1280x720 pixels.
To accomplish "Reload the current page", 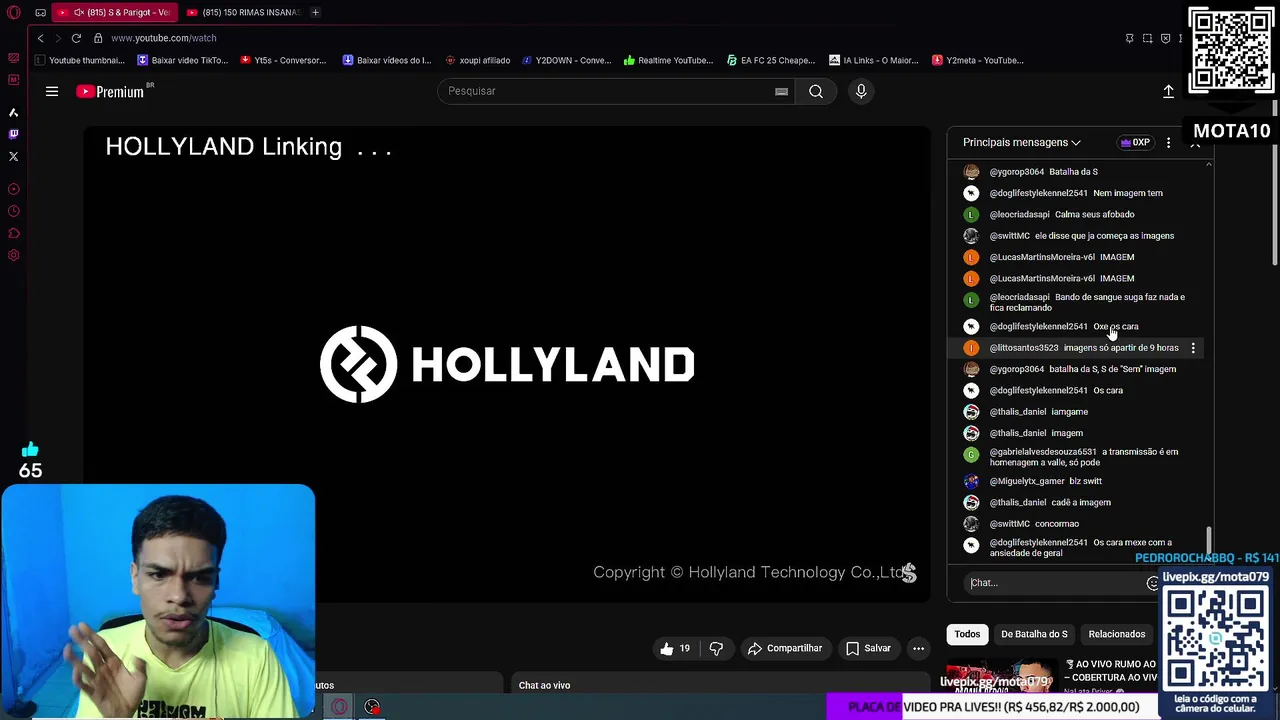I will point(76,38).
